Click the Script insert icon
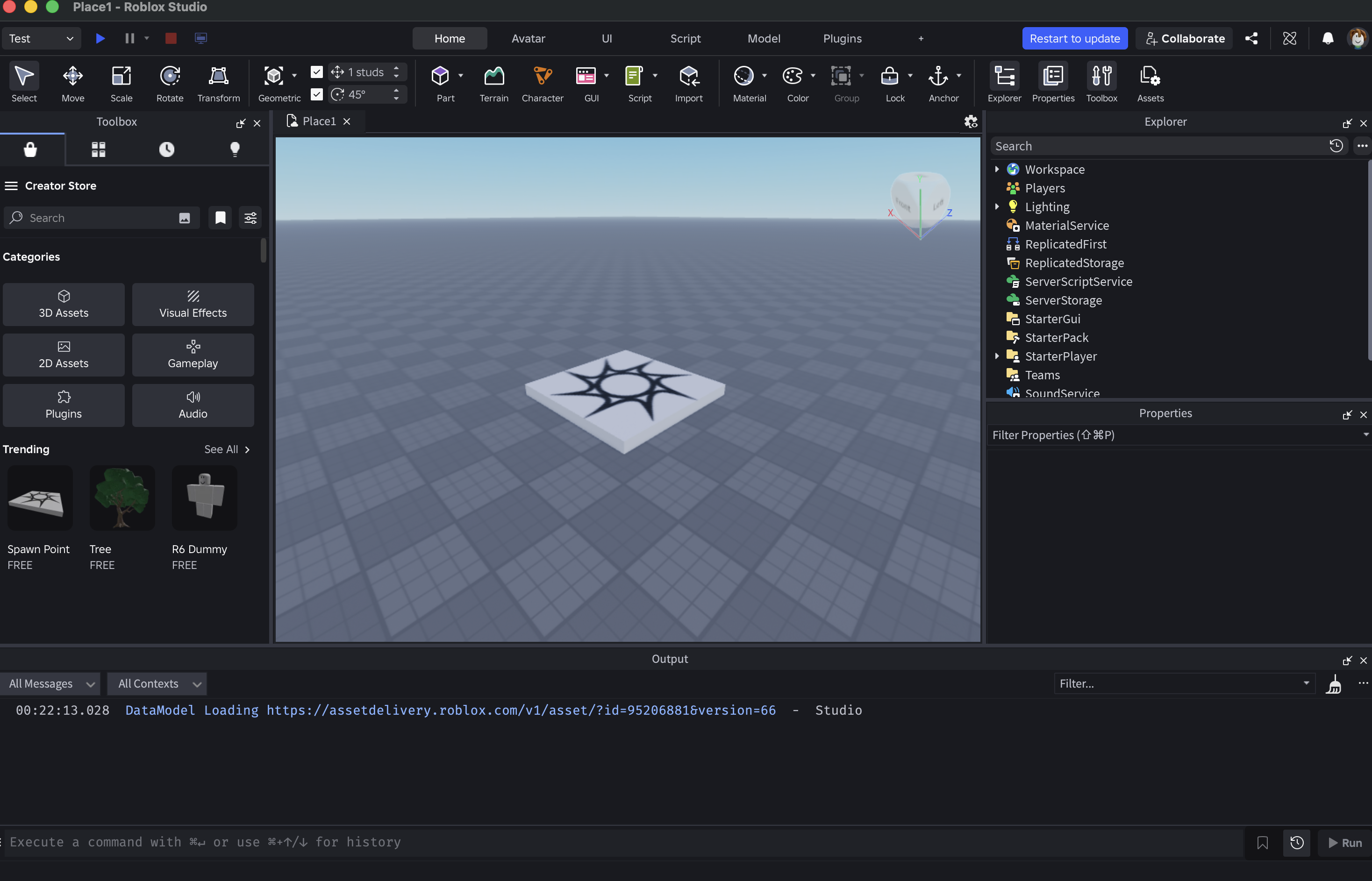 634,76
